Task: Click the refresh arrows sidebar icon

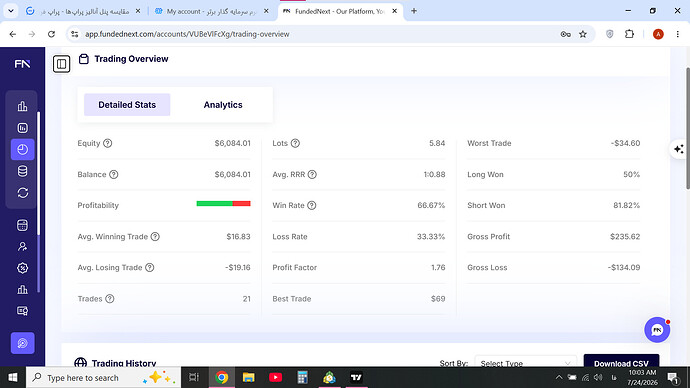Action: (x=22, y=193)
